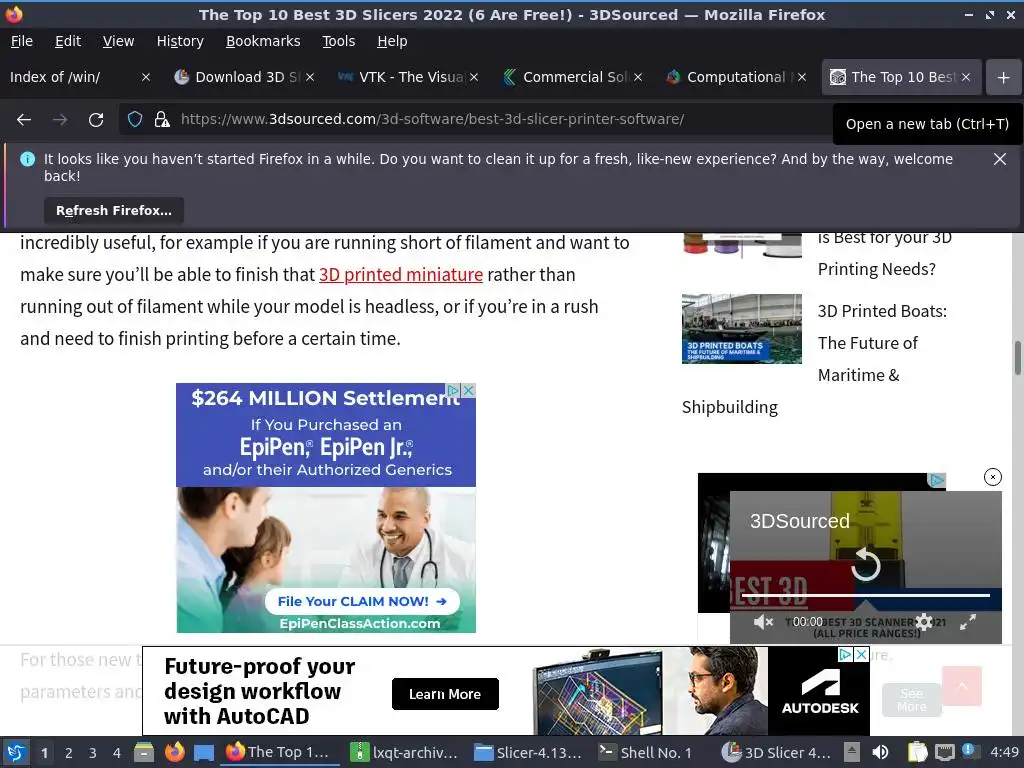Viewport: 1024px width, 768px height.
Task: Close the EpiPen settlement ad
Action: tap(468, 391)
